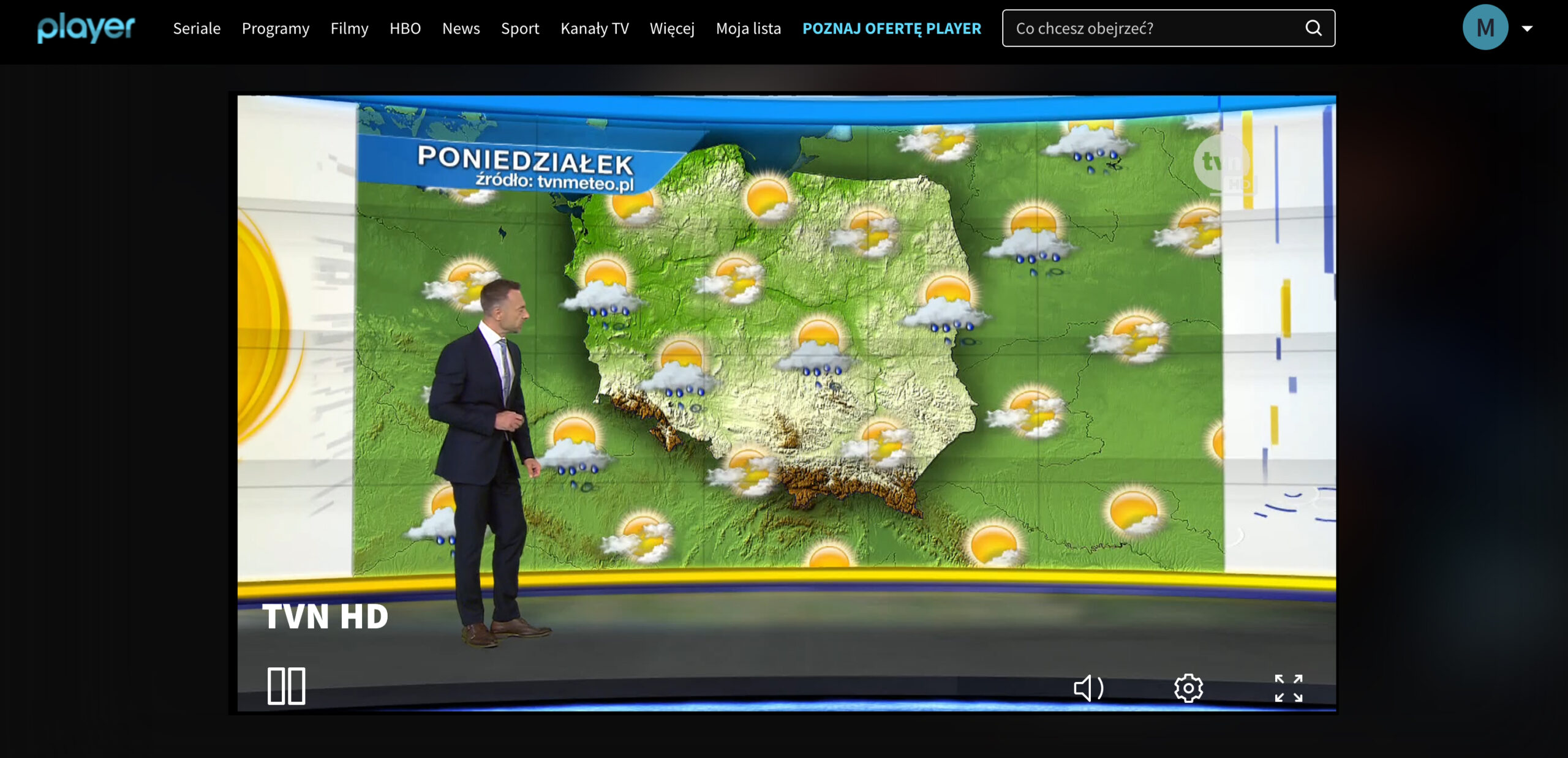Go to the Filmy section
1568x758 pixels.
349,28
